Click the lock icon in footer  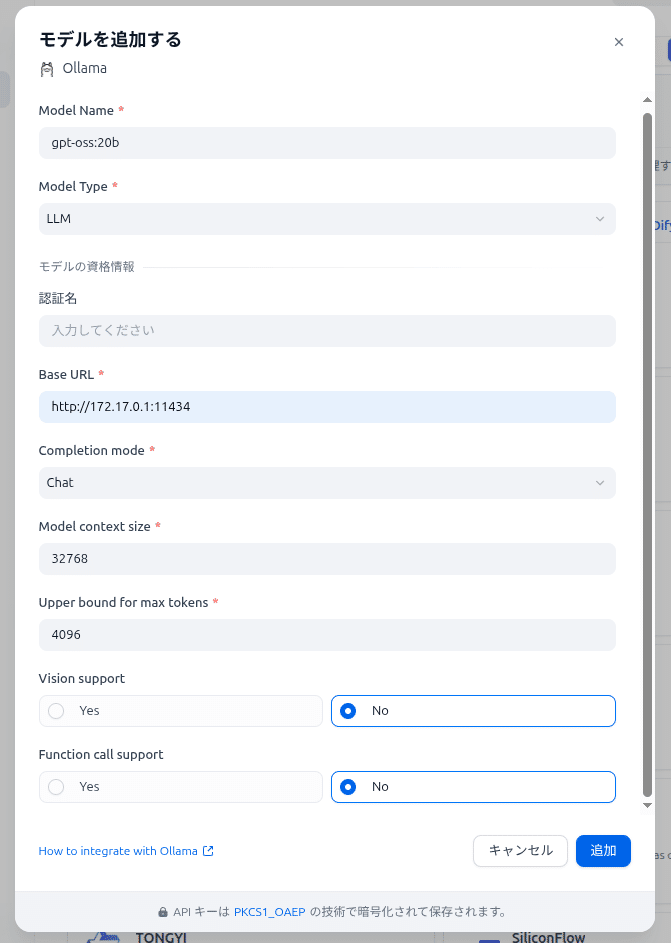[163, 912]
